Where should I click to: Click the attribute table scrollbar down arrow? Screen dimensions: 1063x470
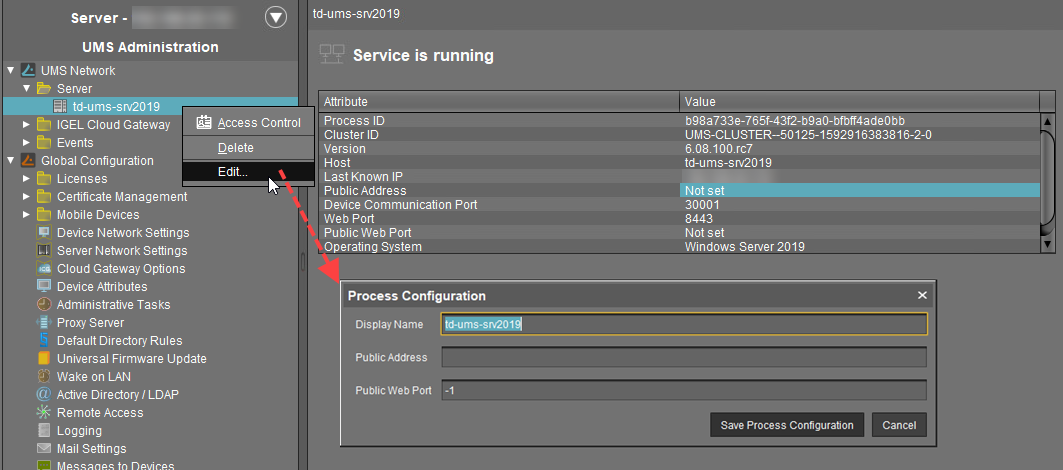1047,244
